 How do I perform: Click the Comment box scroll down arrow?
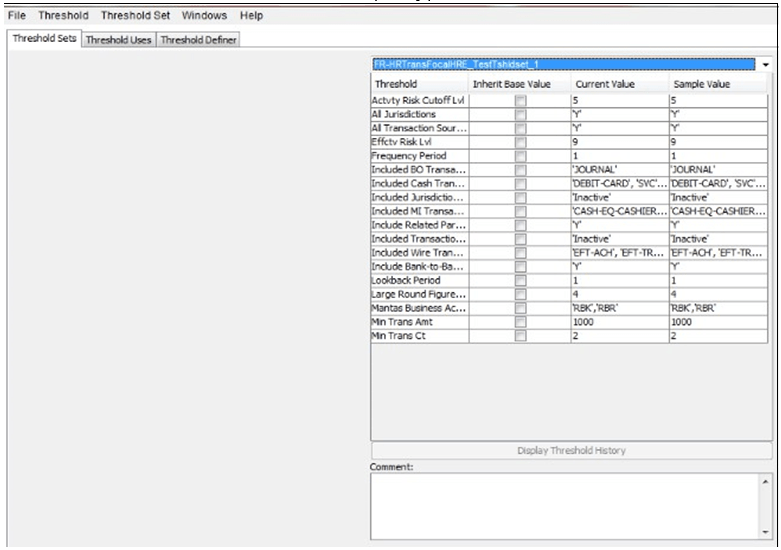(x=765, y=532)
